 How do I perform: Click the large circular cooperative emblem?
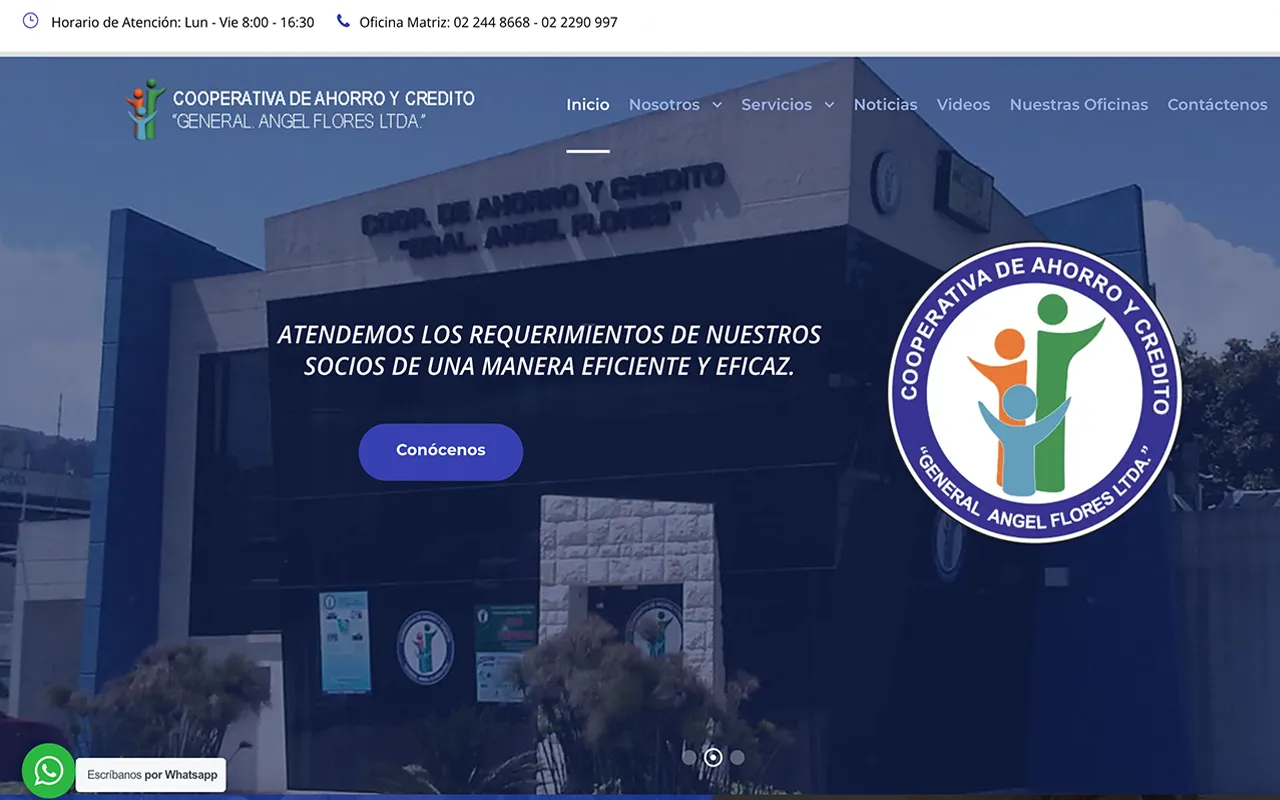pyautogui.click(x=1035, y=392)
